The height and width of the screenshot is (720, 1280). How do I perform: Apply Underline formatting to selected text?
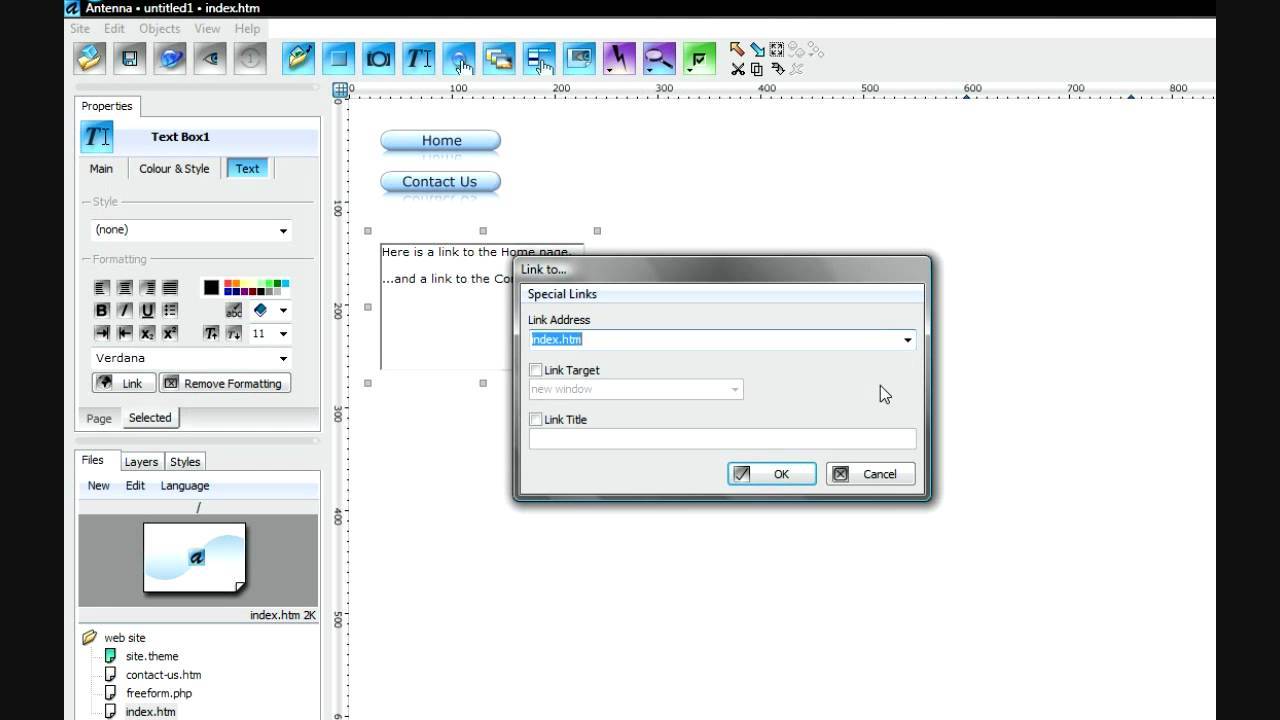pyautogui.click(x=147, y=310)
